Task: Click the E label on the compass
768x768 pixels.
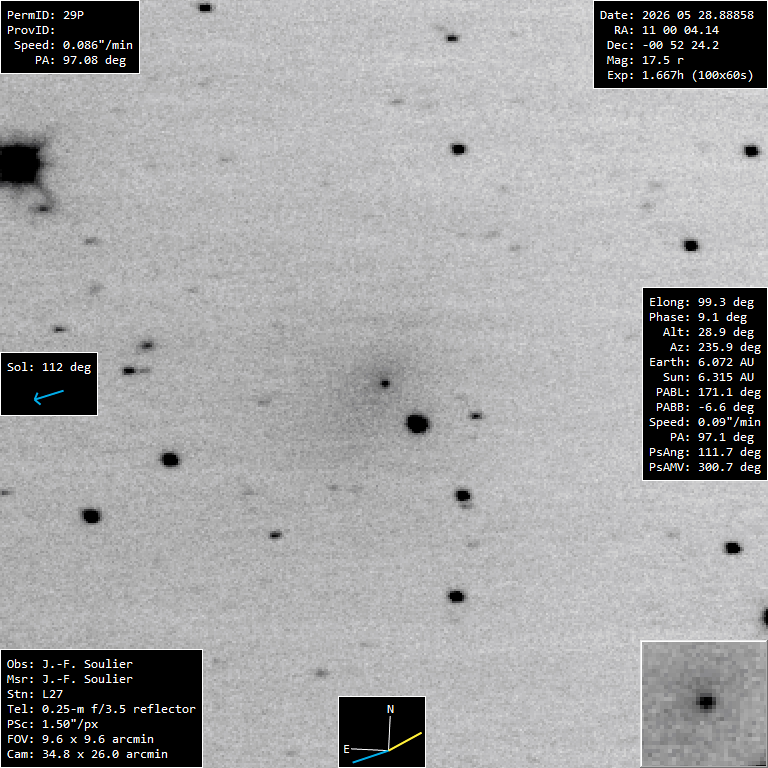Action: (346, 749)
